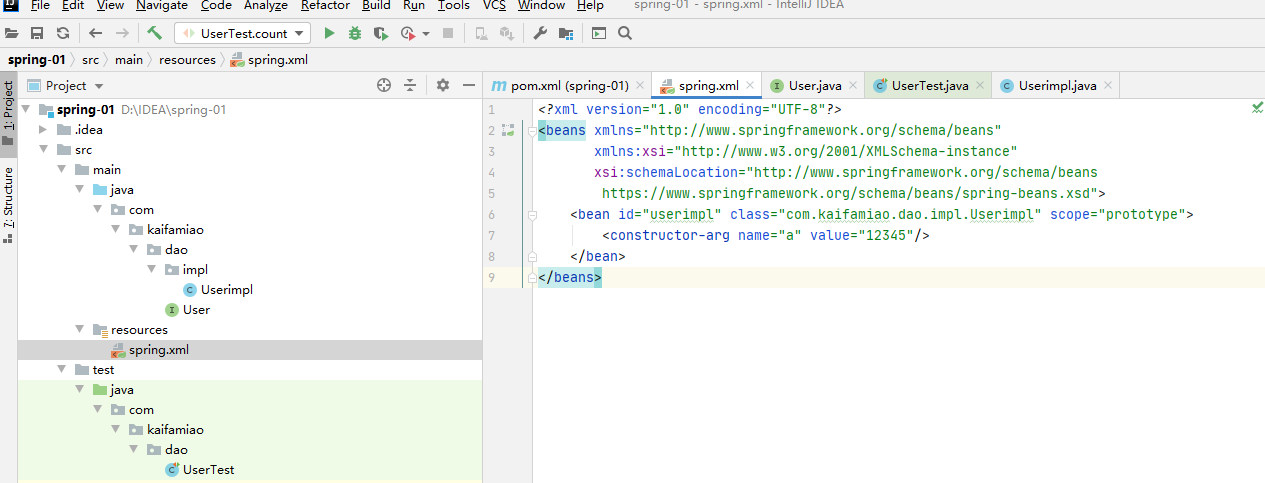Click line number 6 in gutter
The image size is (1265, 483).
coord(491,214)
